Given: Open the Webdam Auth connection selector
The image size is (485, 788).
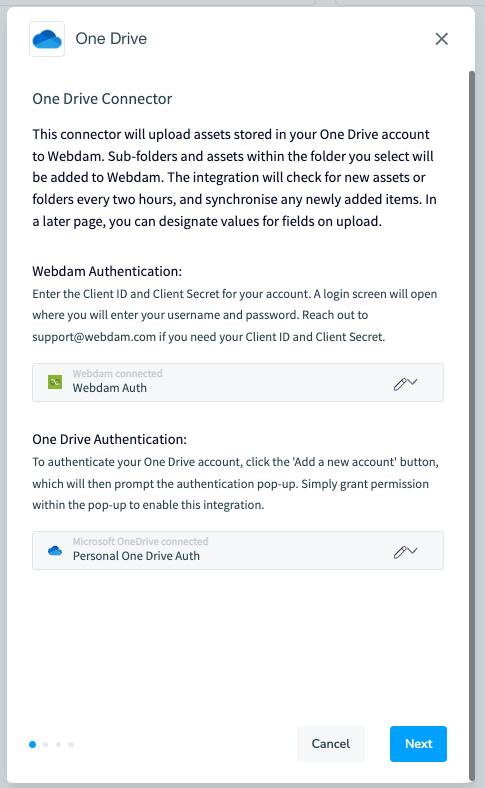Looking at the screenshot, I should tap(238, 382).
